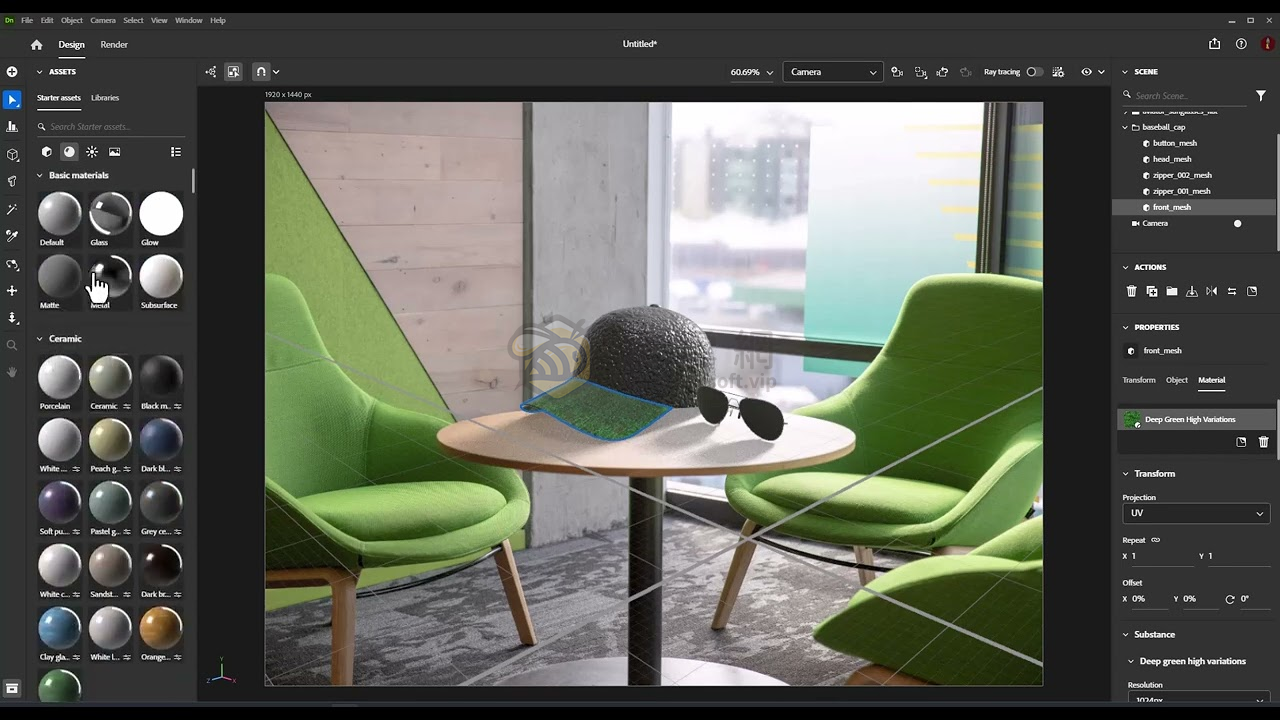Image resolution: width=1280 pixels, height=720 pixels.
Task: Select the Camera row in scene
Action: [1194, 223]
